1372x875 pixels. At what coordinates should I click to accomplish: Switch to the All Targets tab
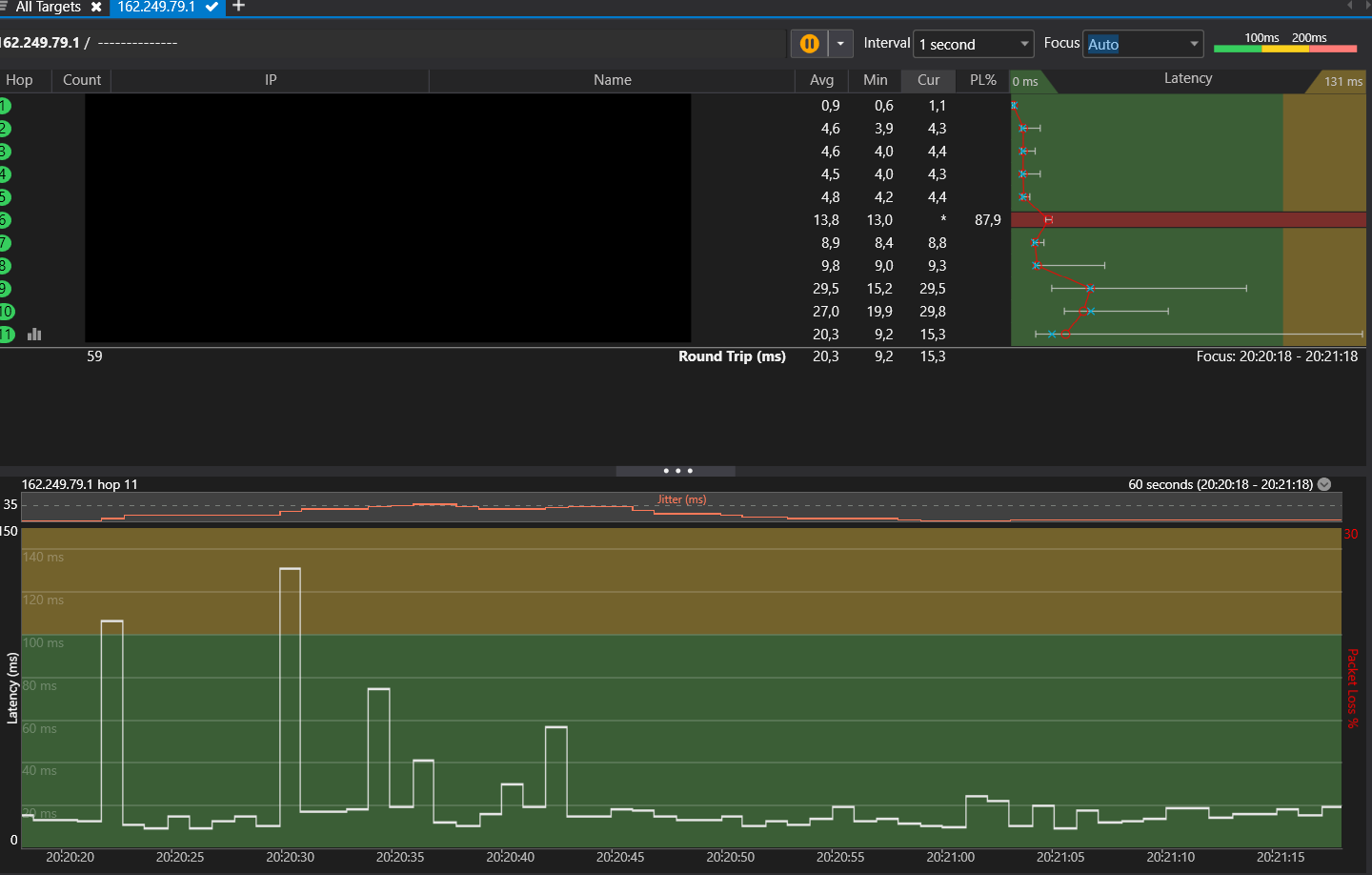[x=48, y=7]
